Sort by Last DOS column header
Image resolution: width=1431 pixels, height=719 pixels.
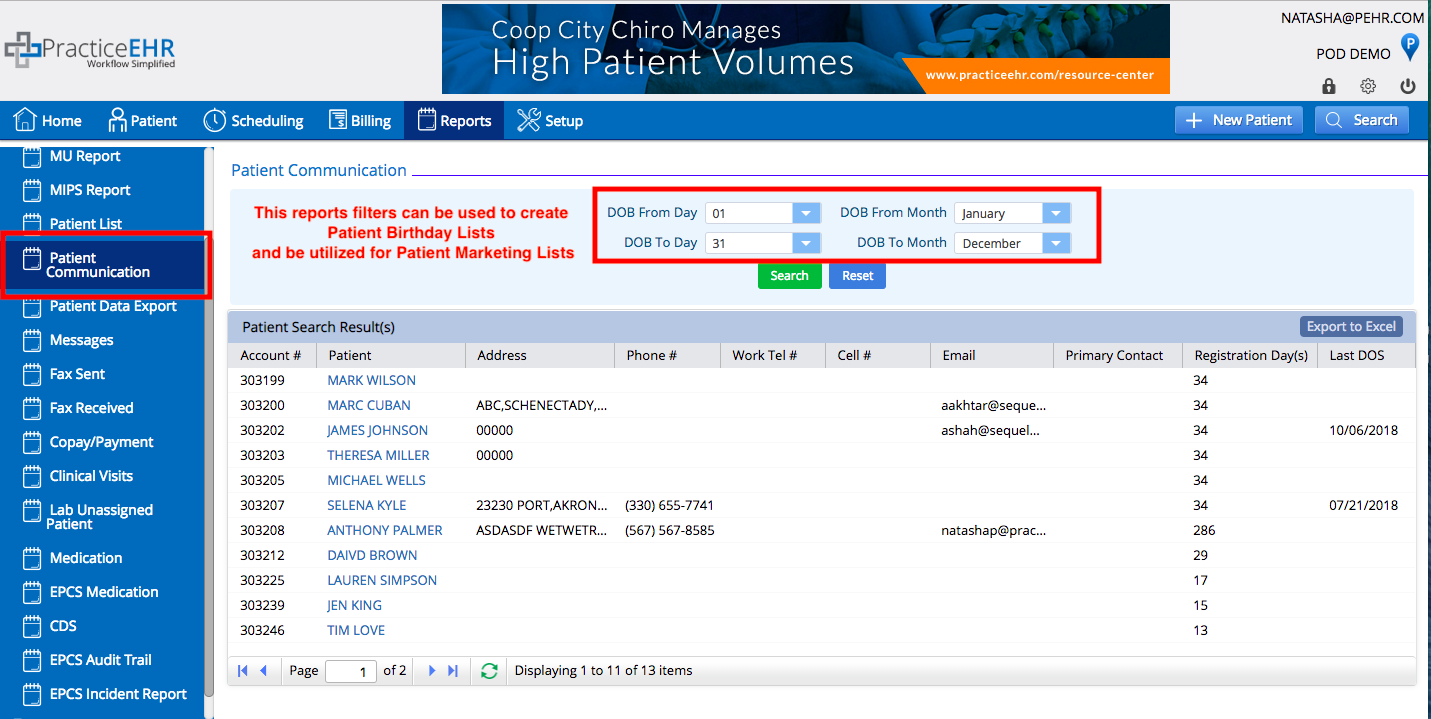click(x=1366, y=355)
